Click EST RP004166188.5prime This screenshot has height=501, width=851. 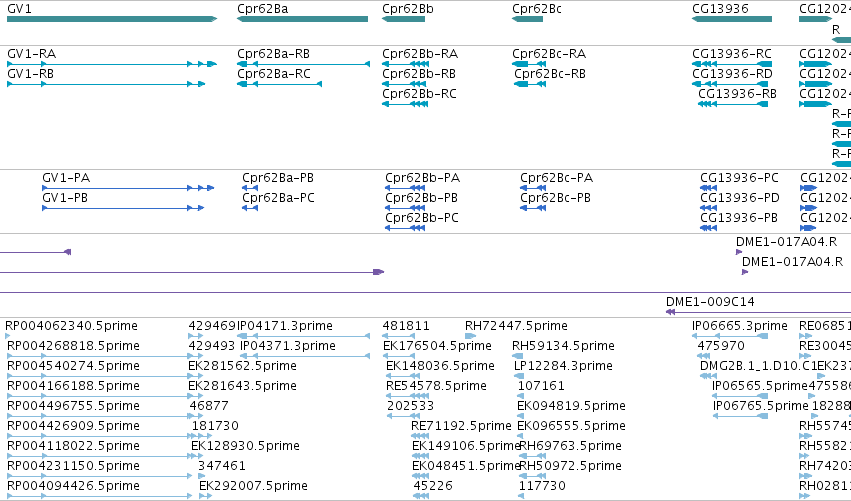[x=73, y=386]
